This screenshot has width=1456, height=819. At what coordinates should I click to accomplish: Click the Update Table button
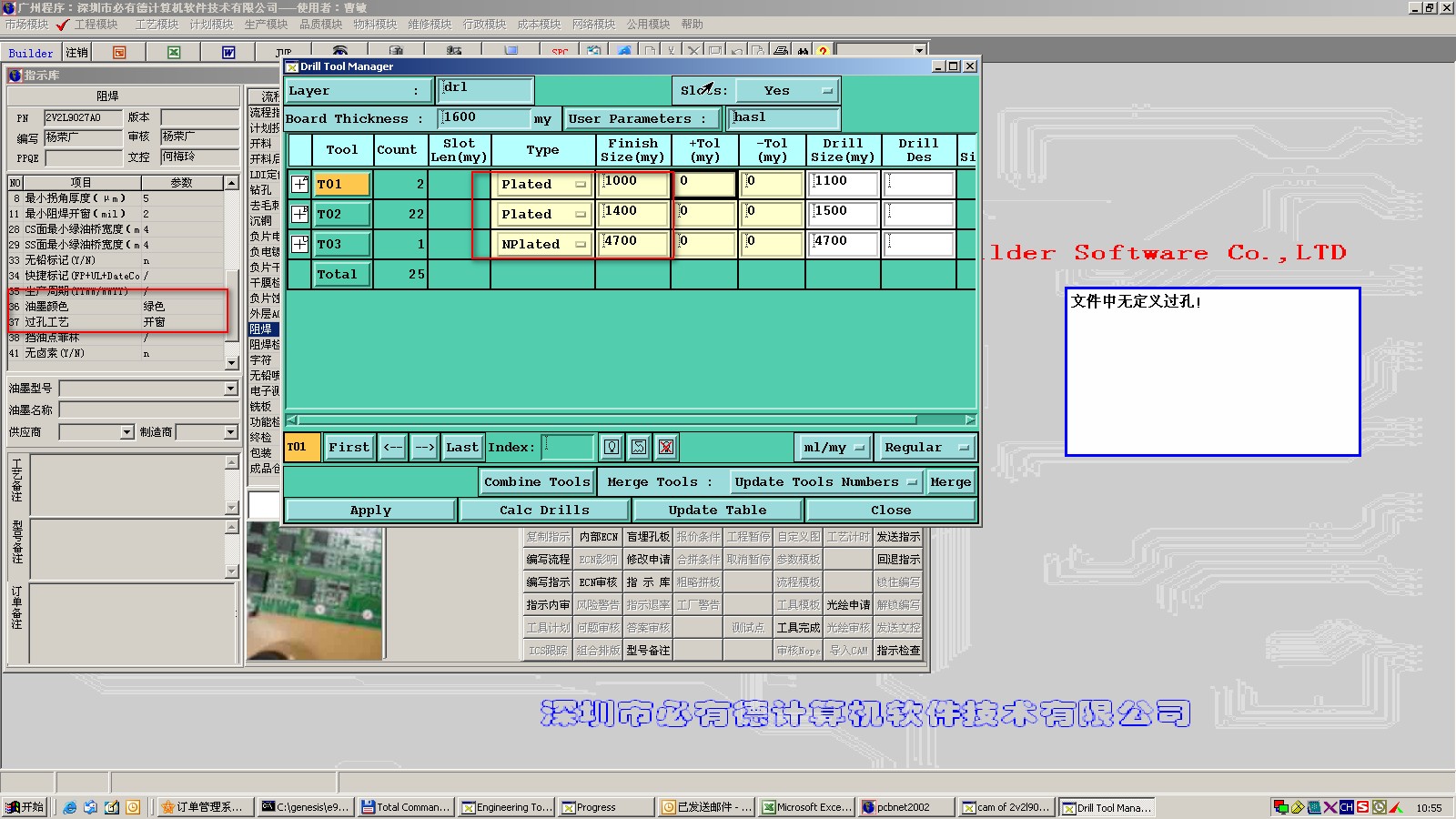[x=717, y=511]
